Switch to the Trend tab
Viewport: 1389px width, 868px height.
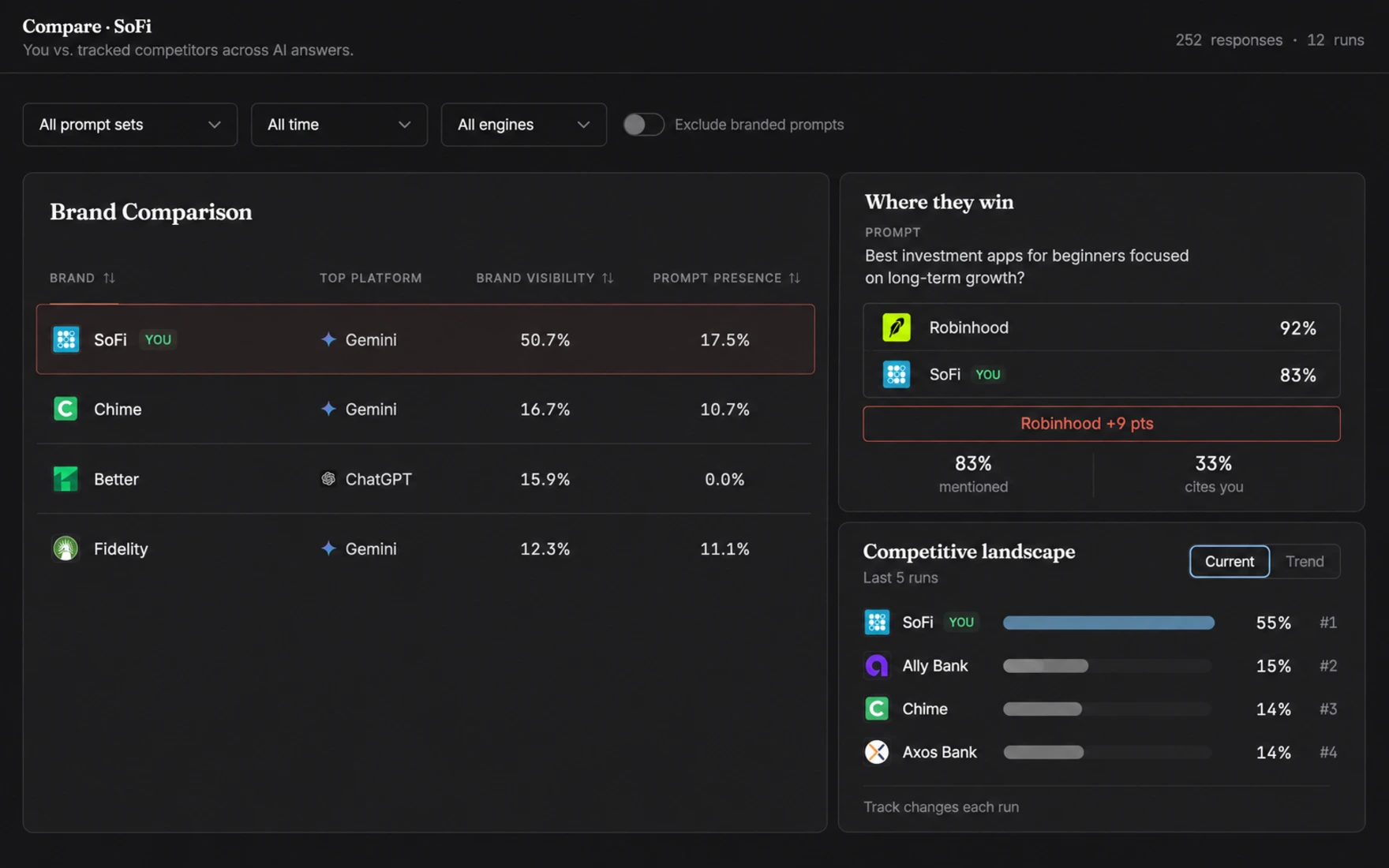point(1305,561)
